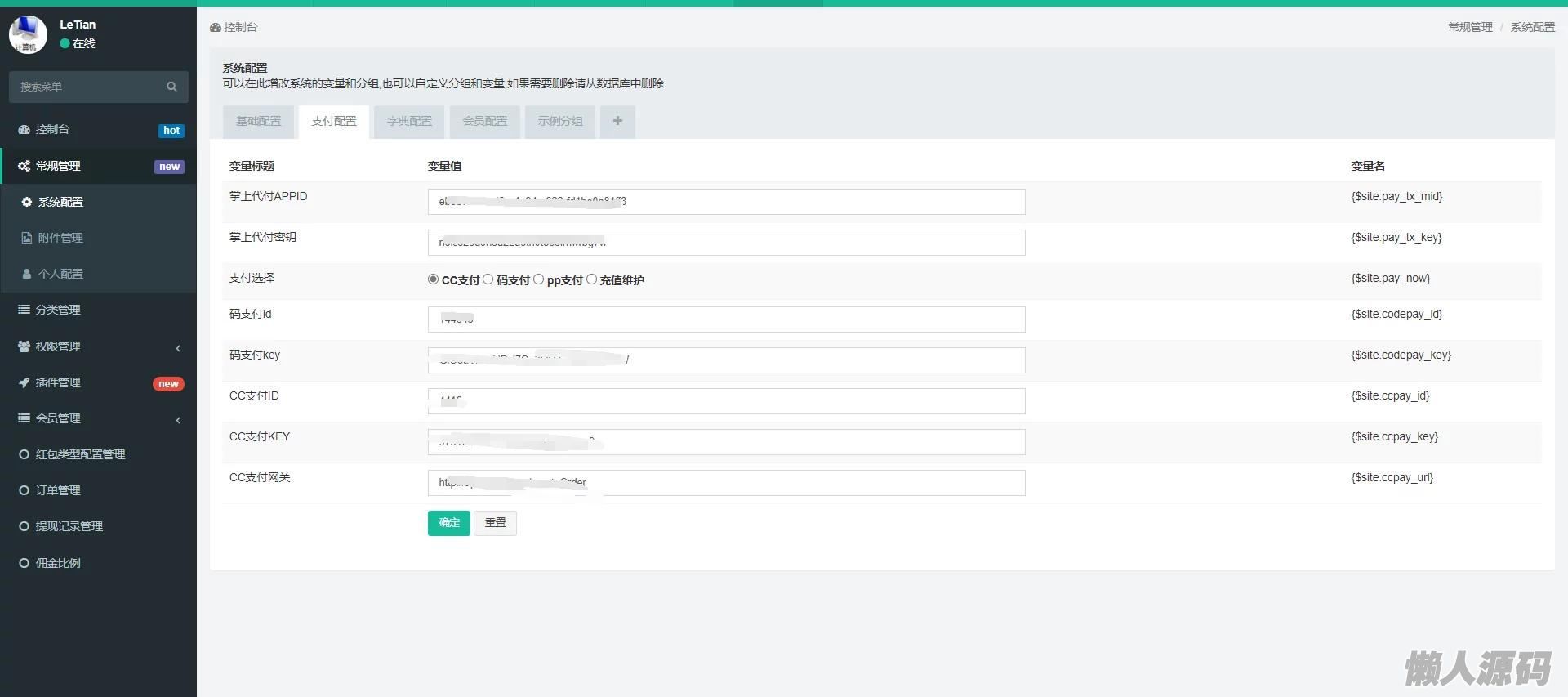Image resolution: width=1568 pixels, height=697 pixels.
Task: Expand the 会员管理 menu chevron
Action: (178, 420)
